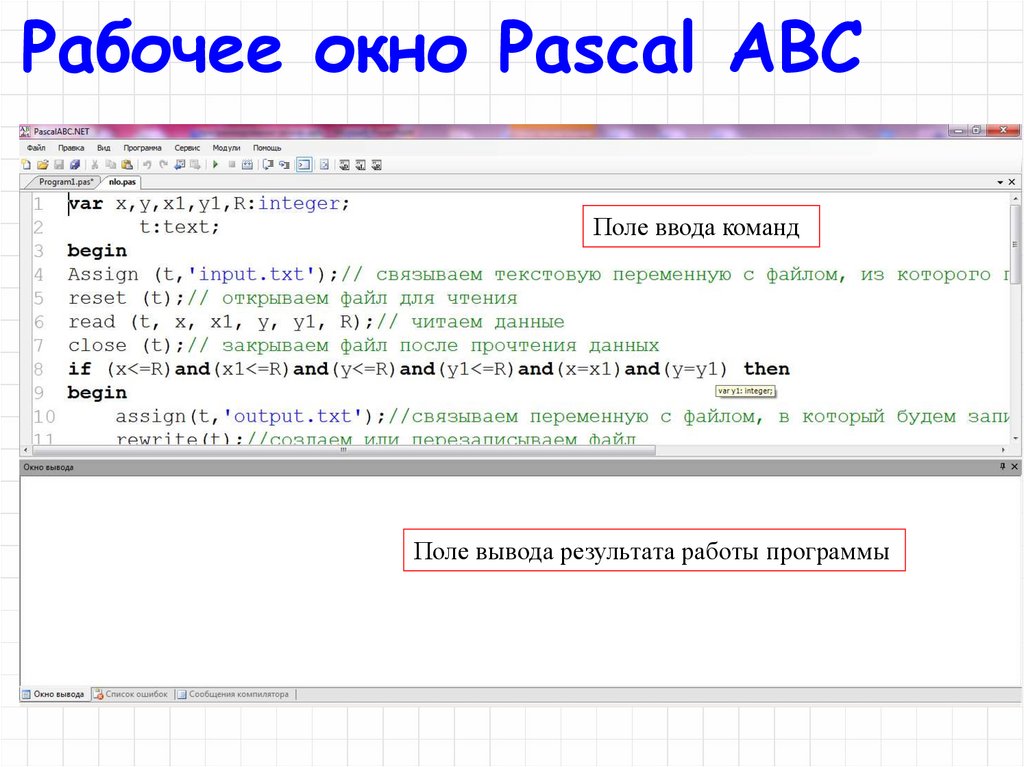Click the Copy icon in toolbar

(110, 165)
